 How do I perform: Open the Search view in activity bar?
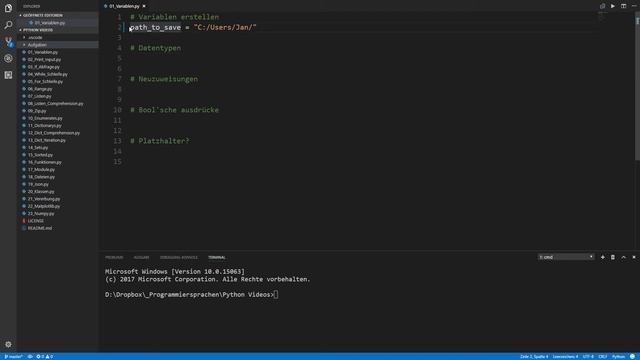tap(8, 25)
